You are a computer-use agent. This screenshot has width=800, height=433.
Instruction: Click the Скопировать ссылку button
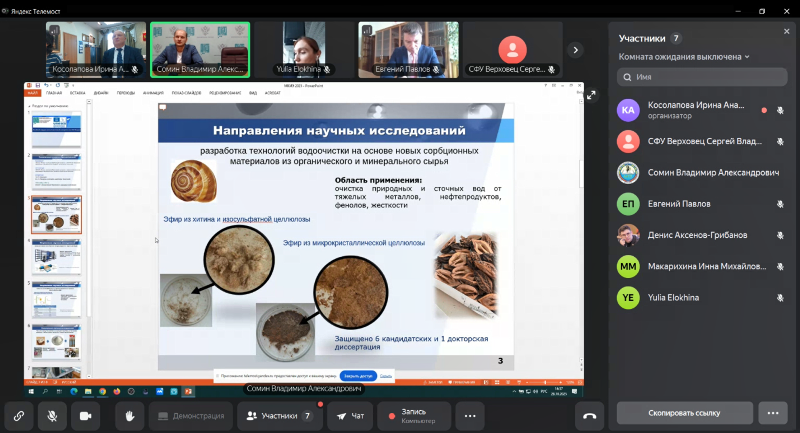point(684,412)
